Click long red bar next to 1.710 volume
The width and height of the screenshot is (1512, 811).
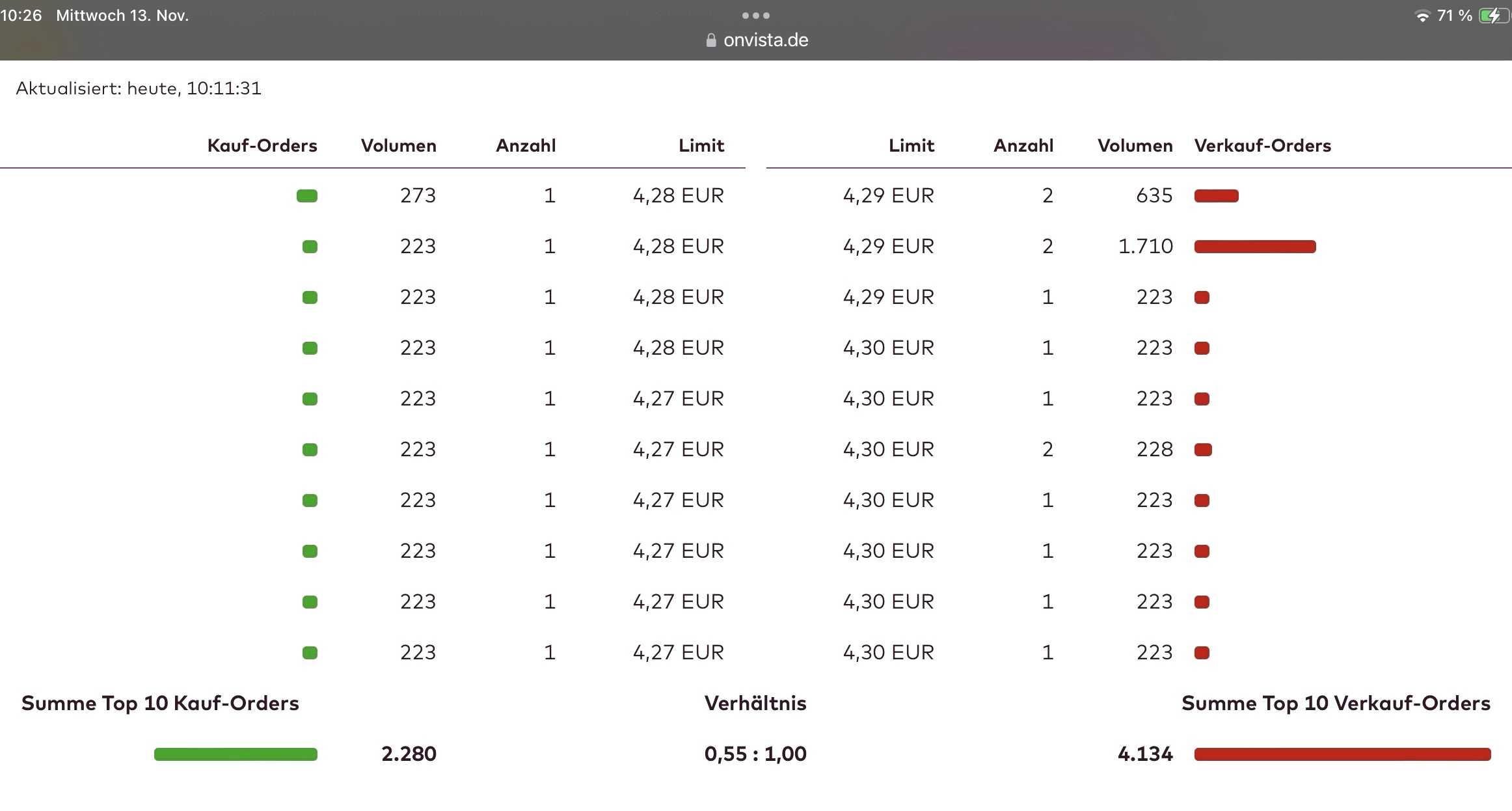(1254, 247)
